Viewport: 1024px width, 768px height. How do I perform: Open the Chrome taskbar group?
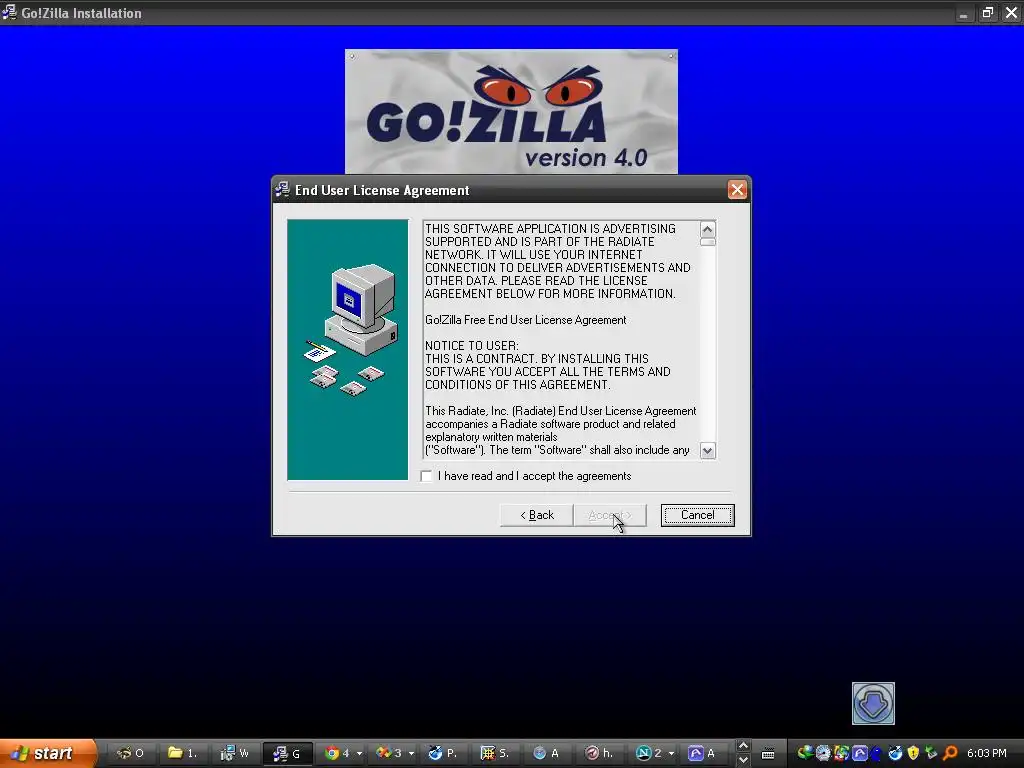click(338, 753)
